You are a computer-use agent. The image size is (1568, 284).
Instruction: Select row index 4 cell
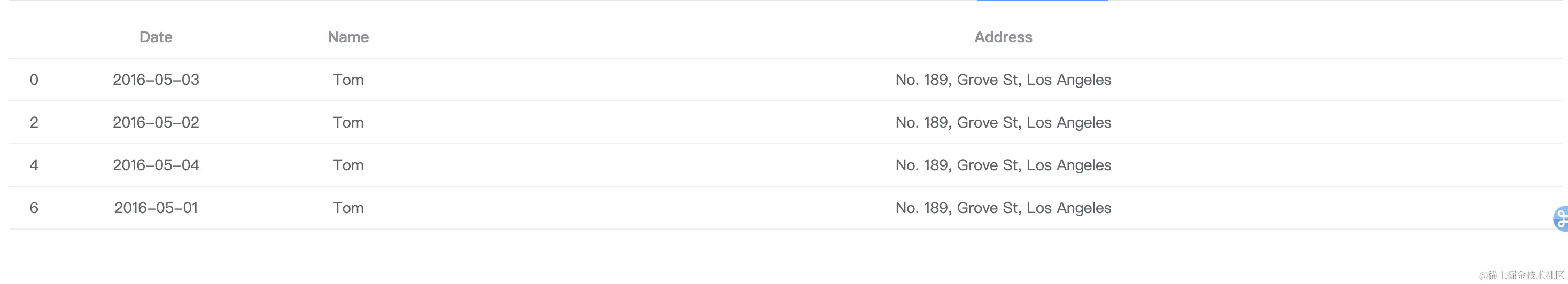34,165
